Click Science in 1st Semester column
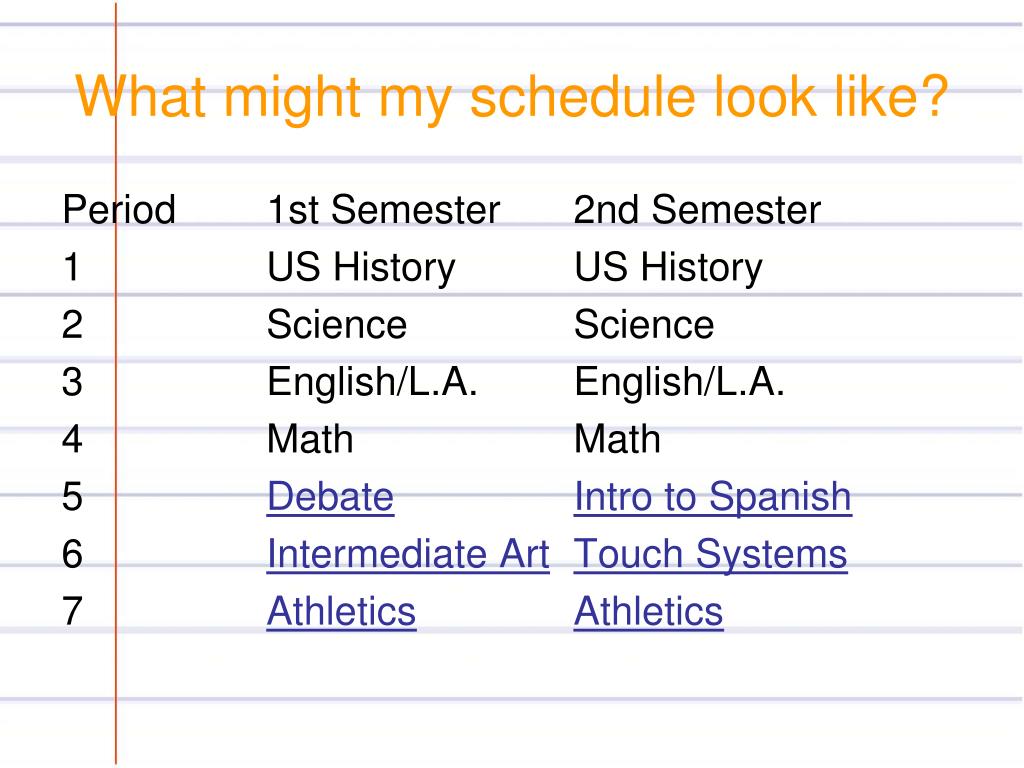This screenshot has height=768, width=1024. pyautogui.click(x=337, y=325)
